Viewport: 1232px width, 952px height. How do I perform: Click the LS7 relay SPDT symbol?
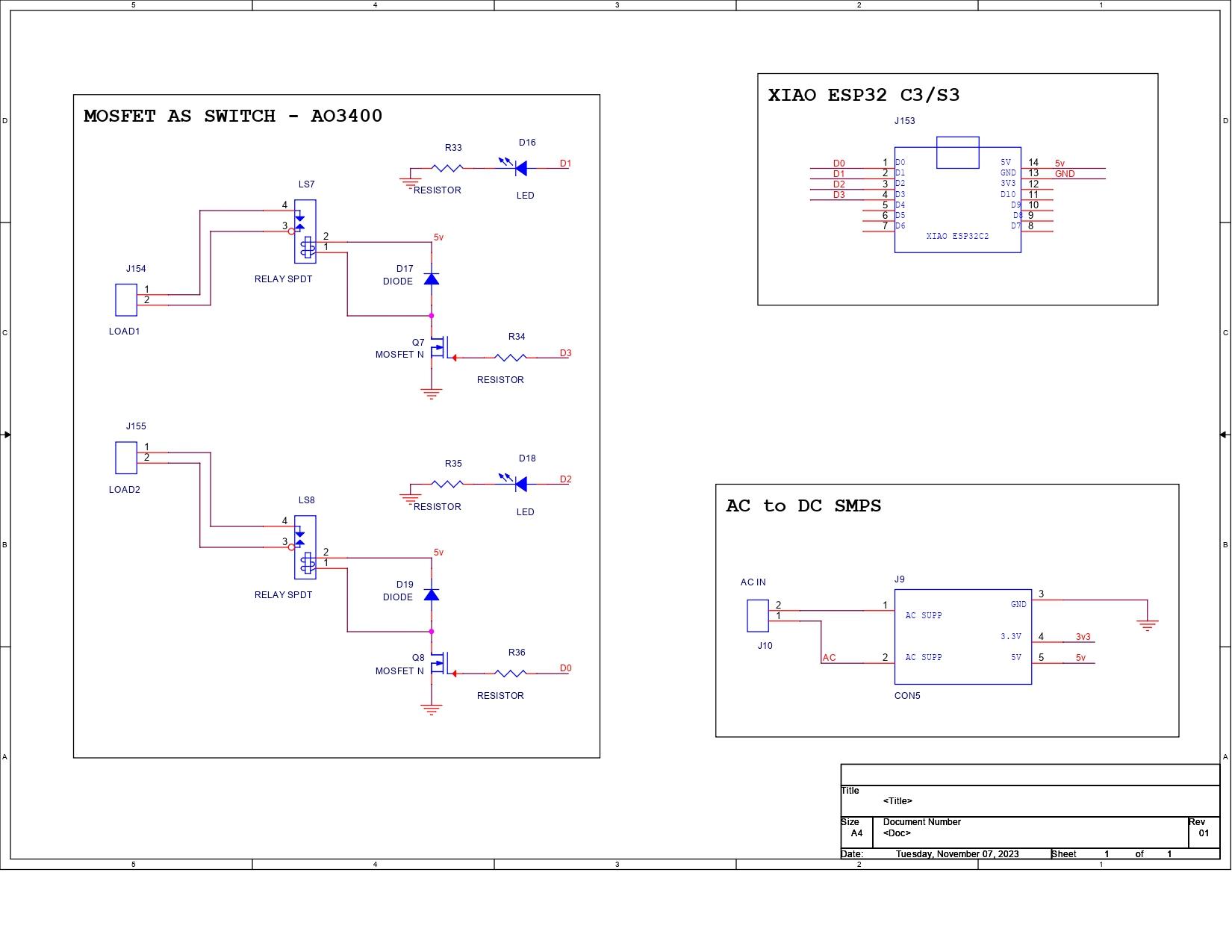point(305,231)
